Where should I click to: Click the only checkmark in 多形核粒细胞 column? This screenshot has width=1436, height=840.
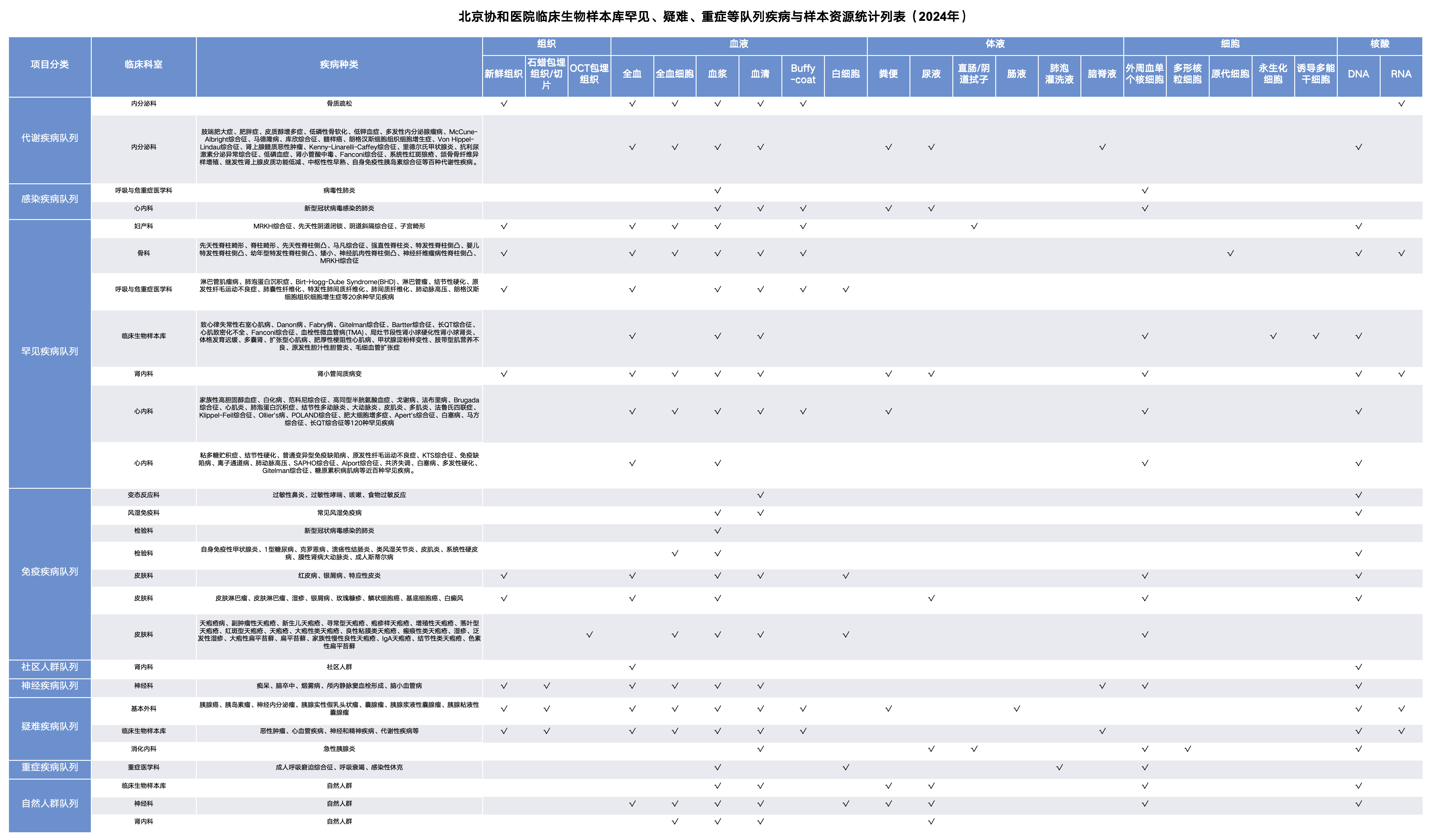click(x=1188, y=750)
